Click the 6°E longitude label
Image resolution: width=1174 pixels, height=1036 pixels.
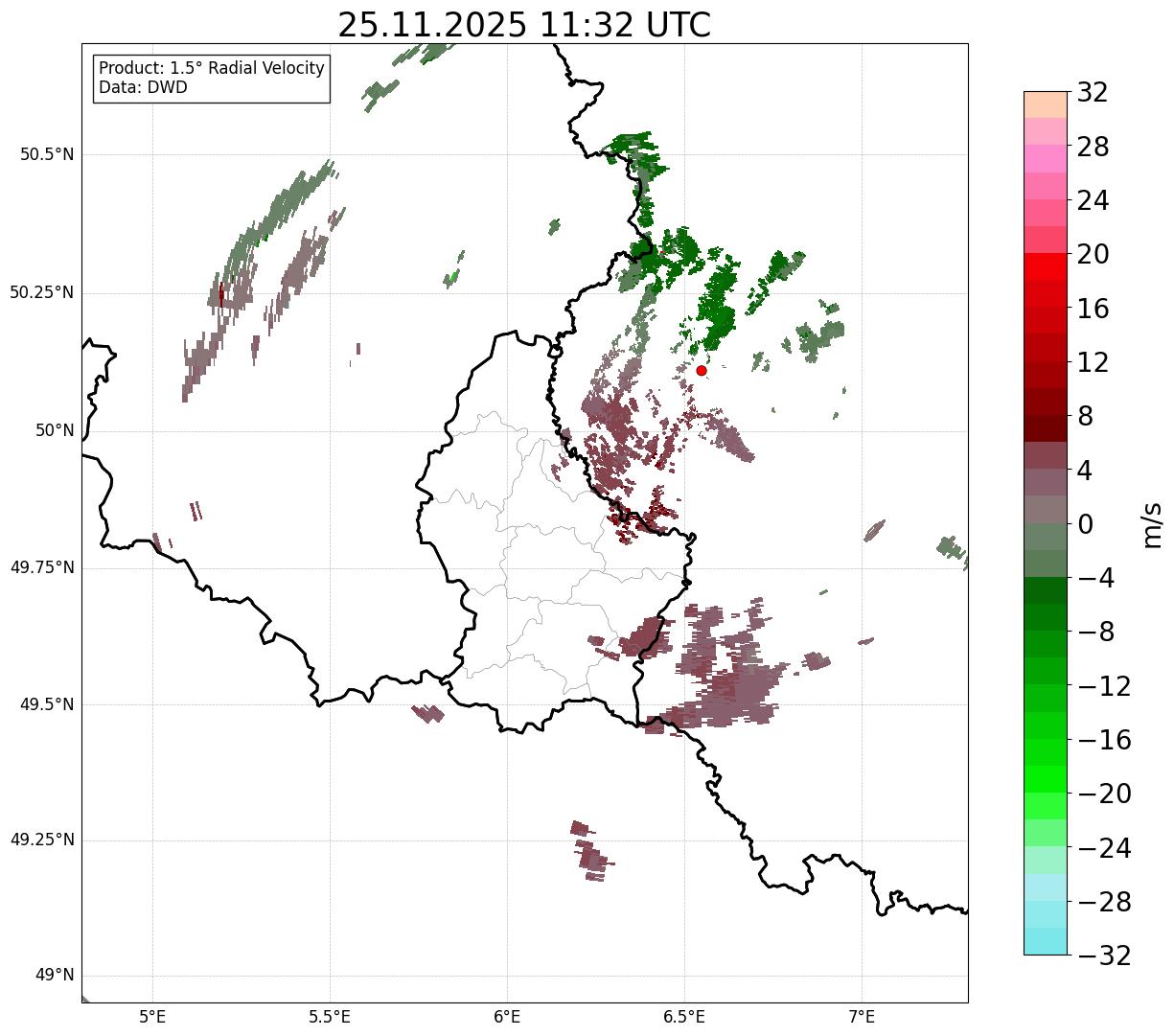pos(507,1017)
